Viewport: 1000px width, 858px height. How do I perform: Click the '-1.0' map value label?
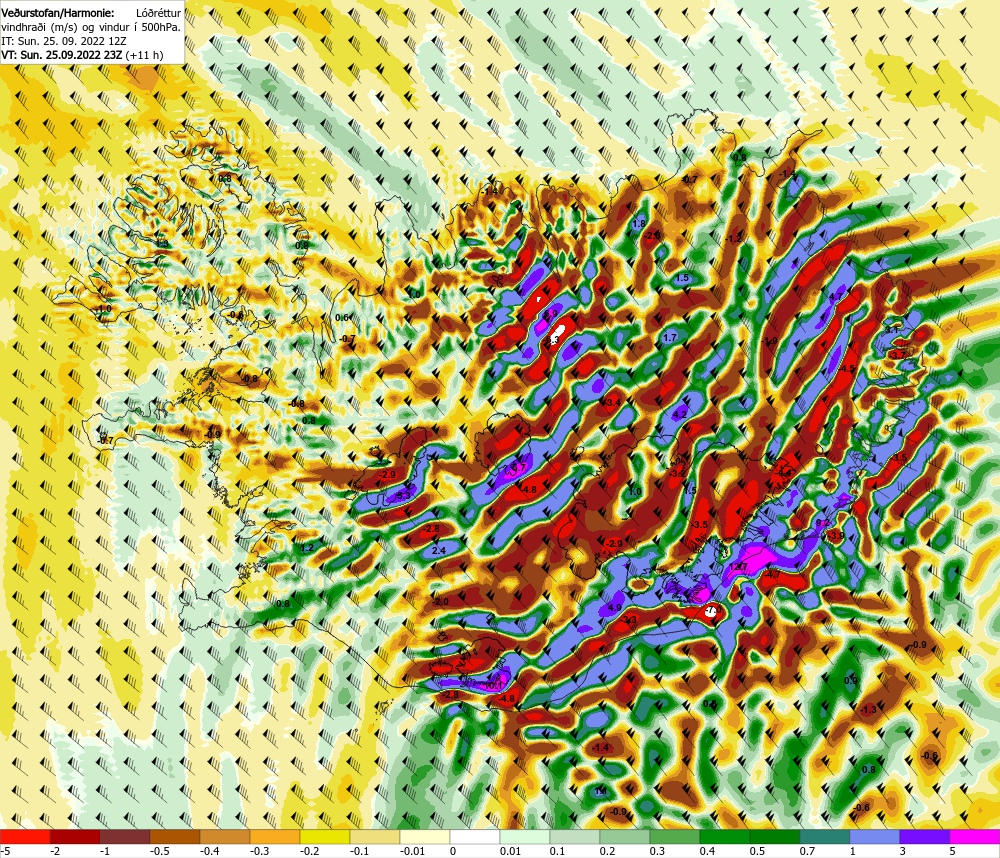(x=103, y=309)
